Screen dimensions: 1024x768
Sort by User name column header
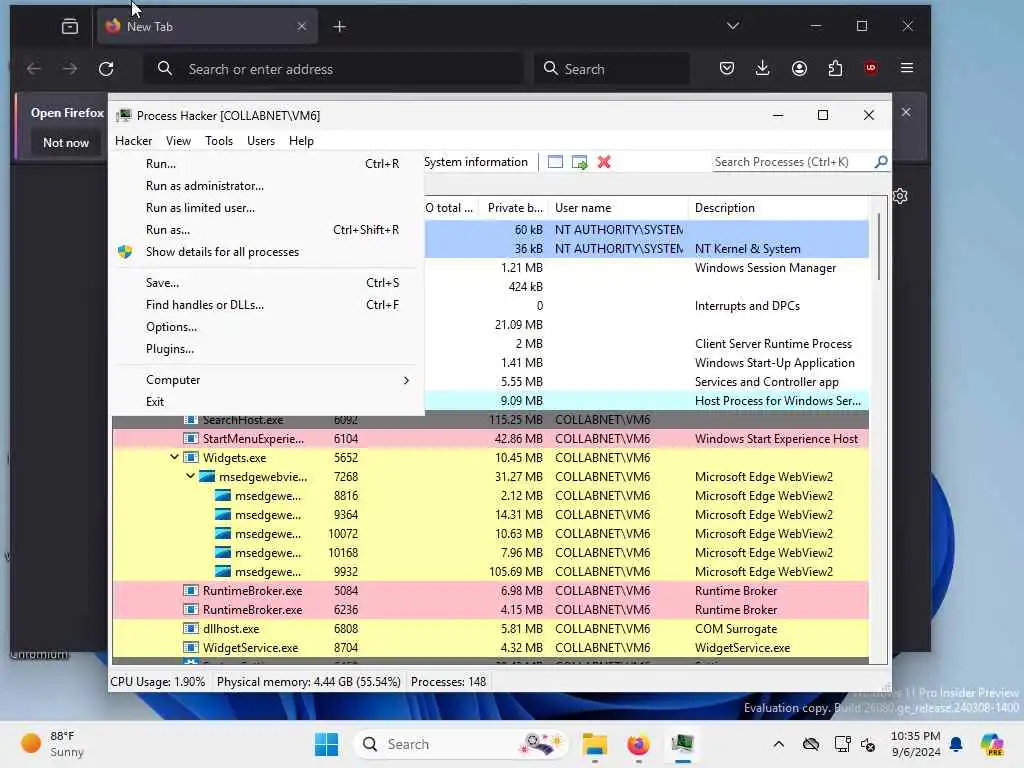[618, 208]
